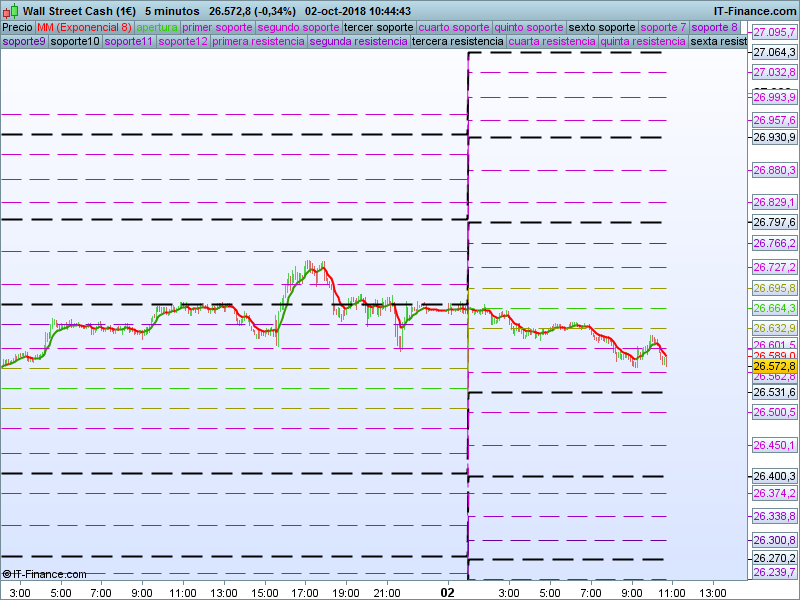Click the 26.632,9 price label
This screenshot has width=800, height=600.
(774, 328)
